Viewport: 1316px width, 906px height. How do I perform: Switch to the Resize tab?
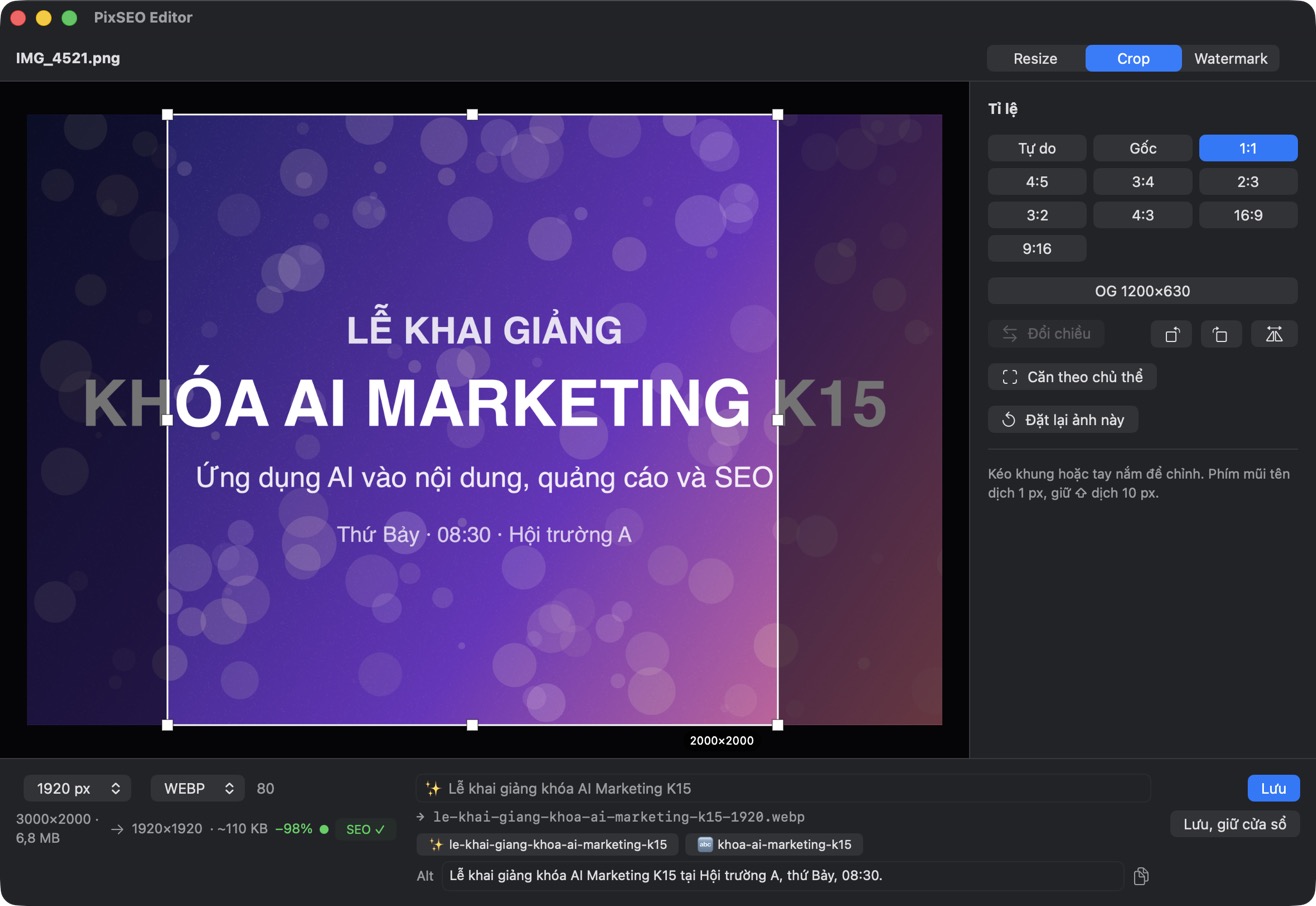(x=1035, y=59)
